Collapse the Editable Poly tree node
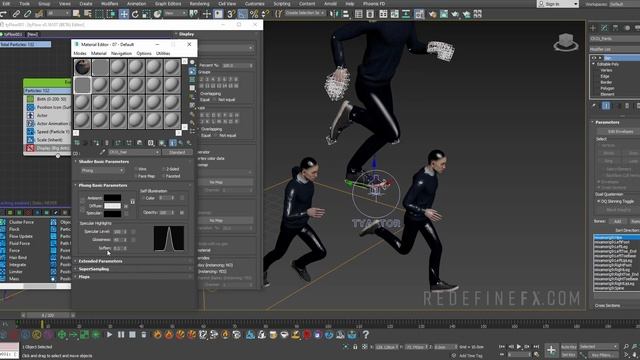Image resolution: width=640 pixels, height=360 pixels. [594, 64]
